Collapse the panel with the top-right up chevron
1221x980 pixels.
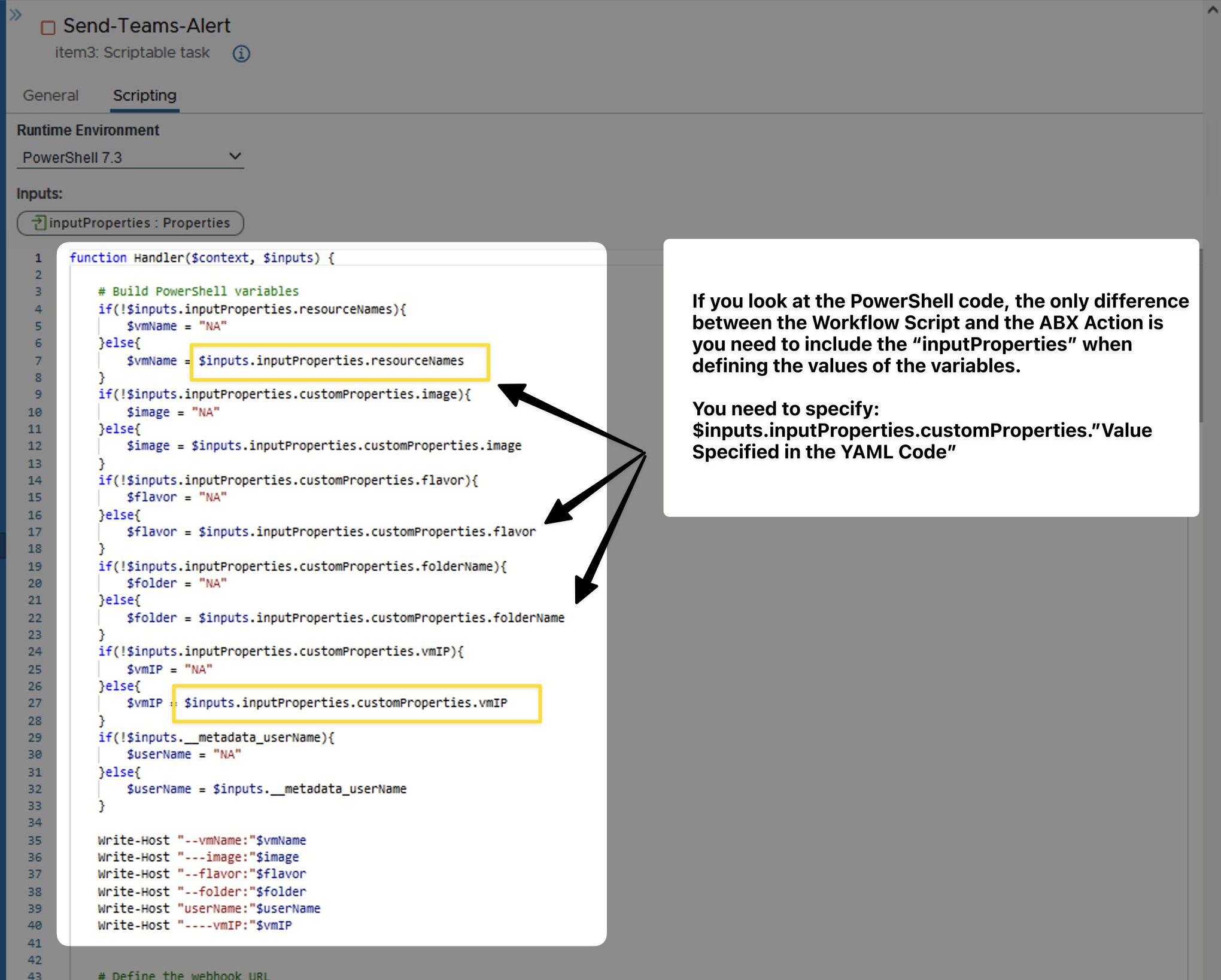pyautogui.click(x=1213, y=11)
